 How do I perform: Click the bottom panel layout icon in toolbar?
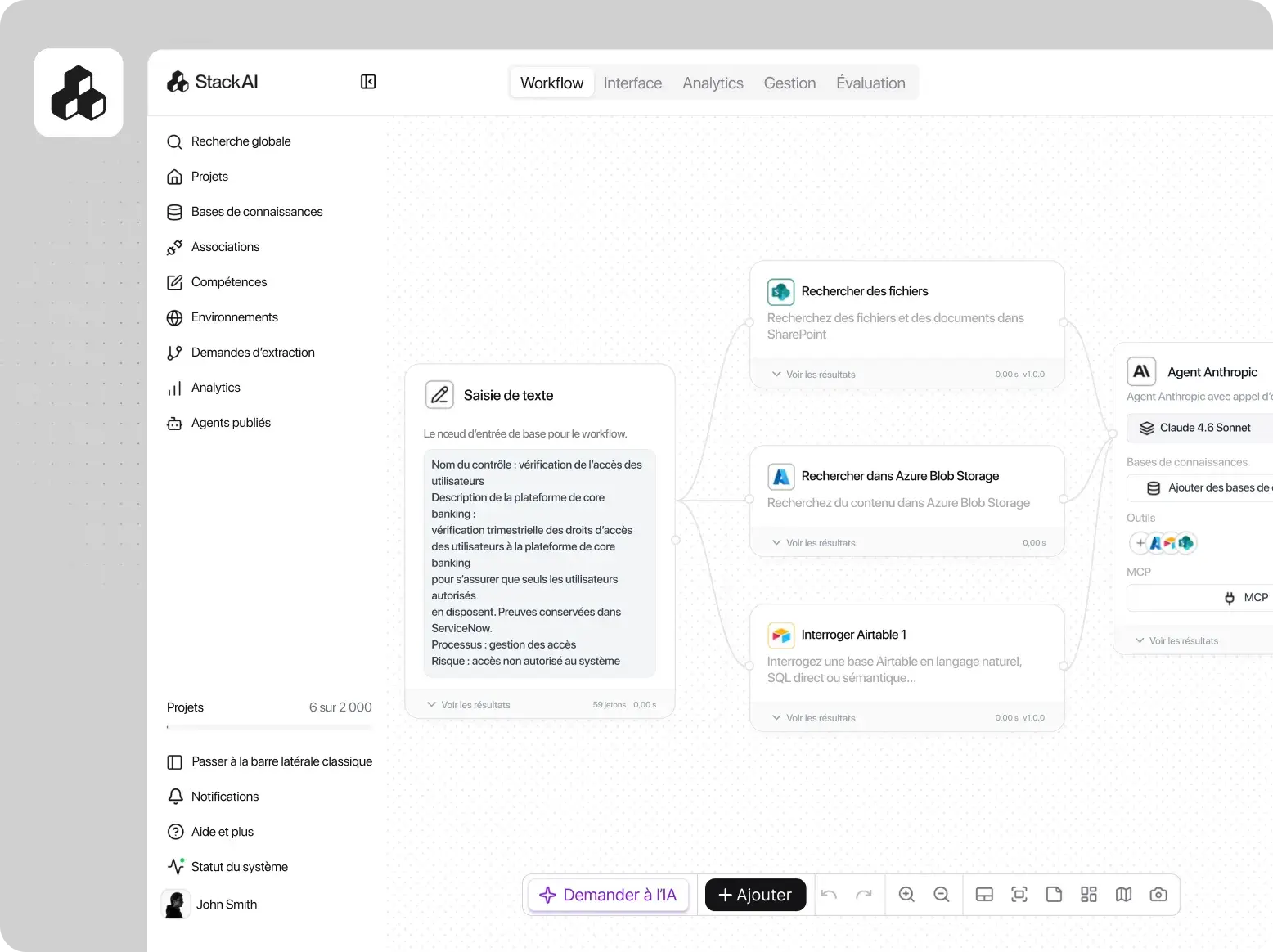pyautogui.click(x=984, y=895)
